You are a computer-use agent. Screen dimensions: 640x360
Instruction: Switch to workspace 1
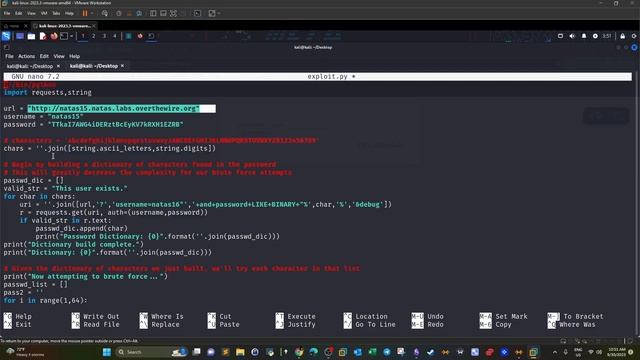[x=83, y=36]
